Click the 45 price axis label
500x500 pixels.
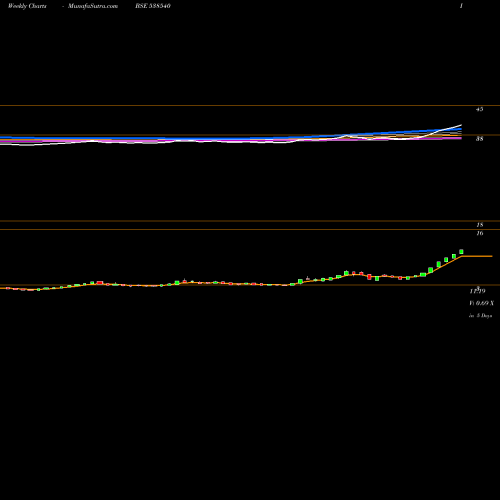[479, 109]
